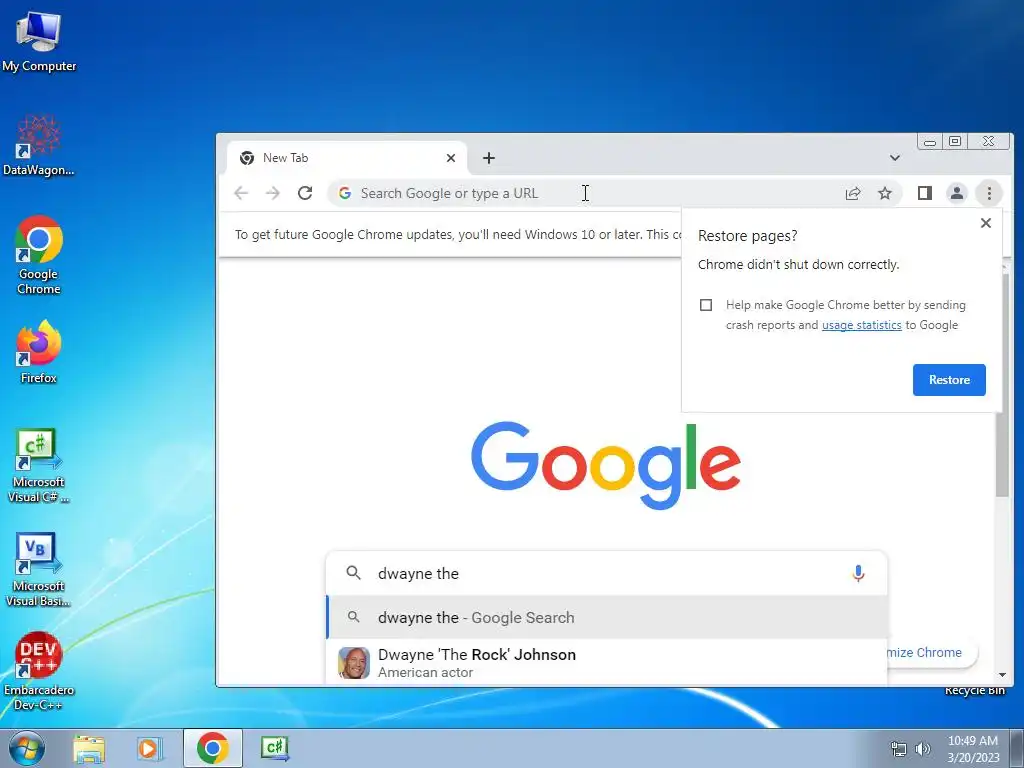
Task: Click the Windows 10 update notice text
Action: click(458, 234)
